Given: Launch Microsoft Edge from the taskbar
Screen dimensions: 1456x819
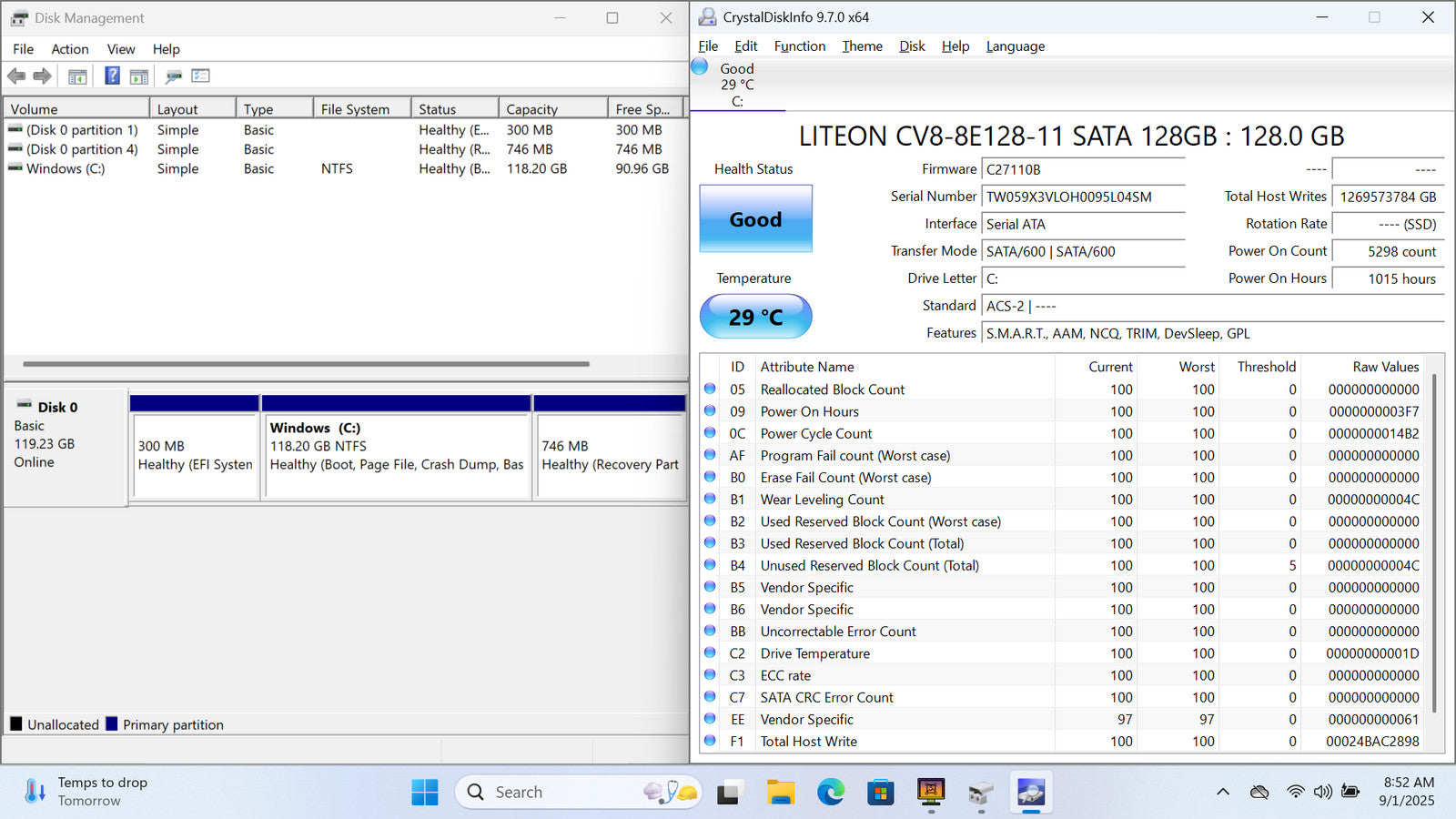Looking at the screenshot, I should (x=830, y=793).
